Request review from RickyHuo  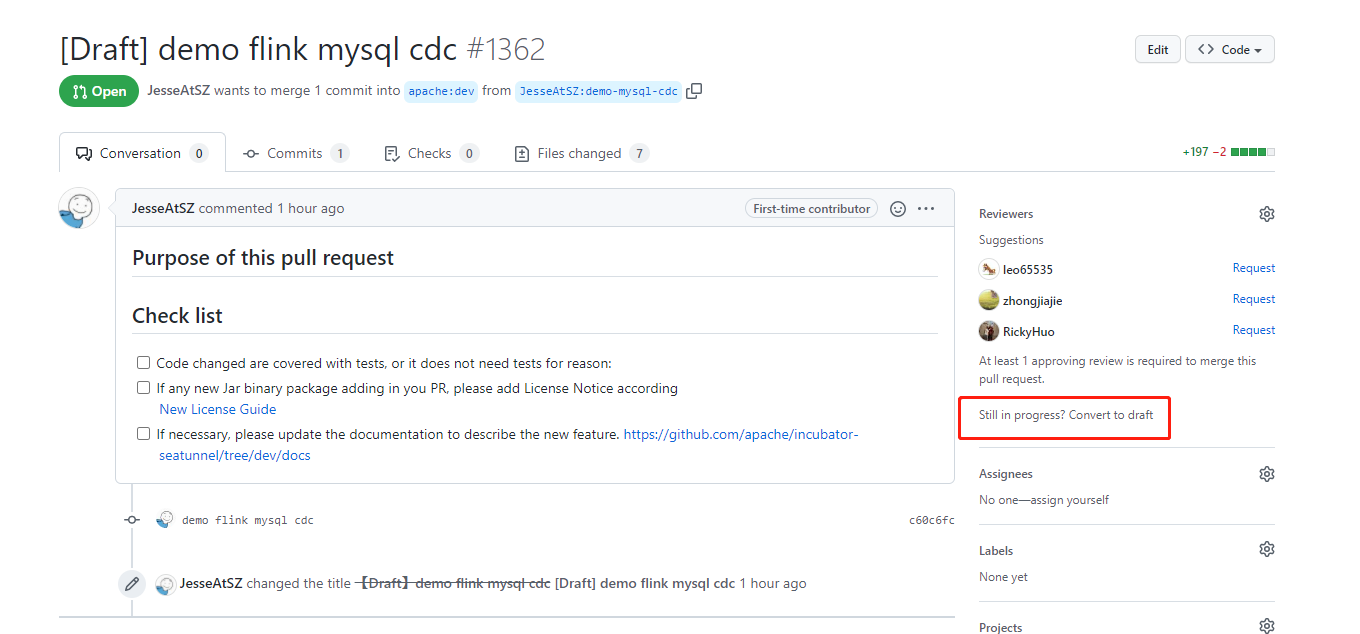click(x=1253, y=330)
